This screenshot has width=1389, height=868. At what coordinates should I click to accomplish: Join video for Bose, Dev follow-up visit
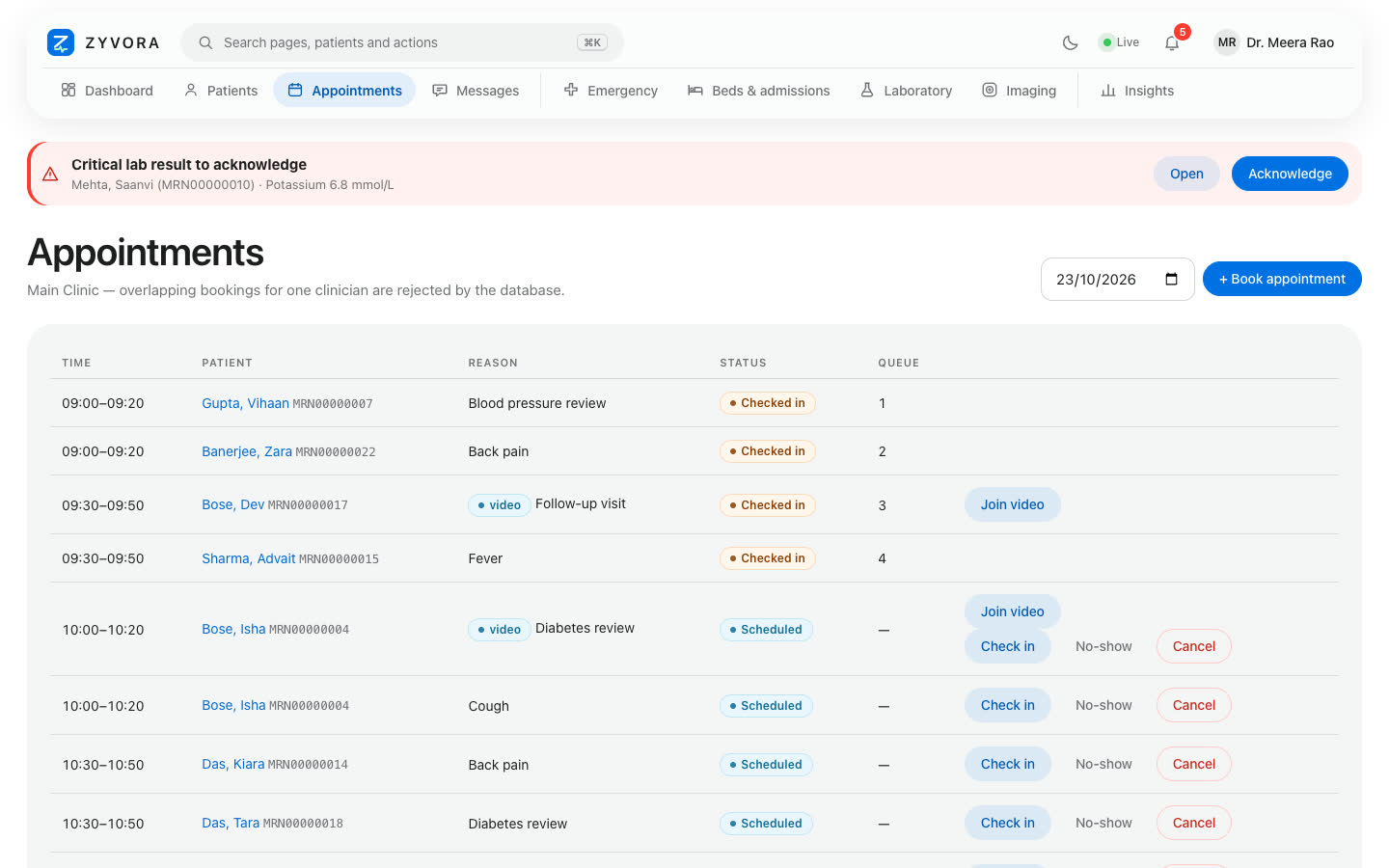tap(1013, 504)
